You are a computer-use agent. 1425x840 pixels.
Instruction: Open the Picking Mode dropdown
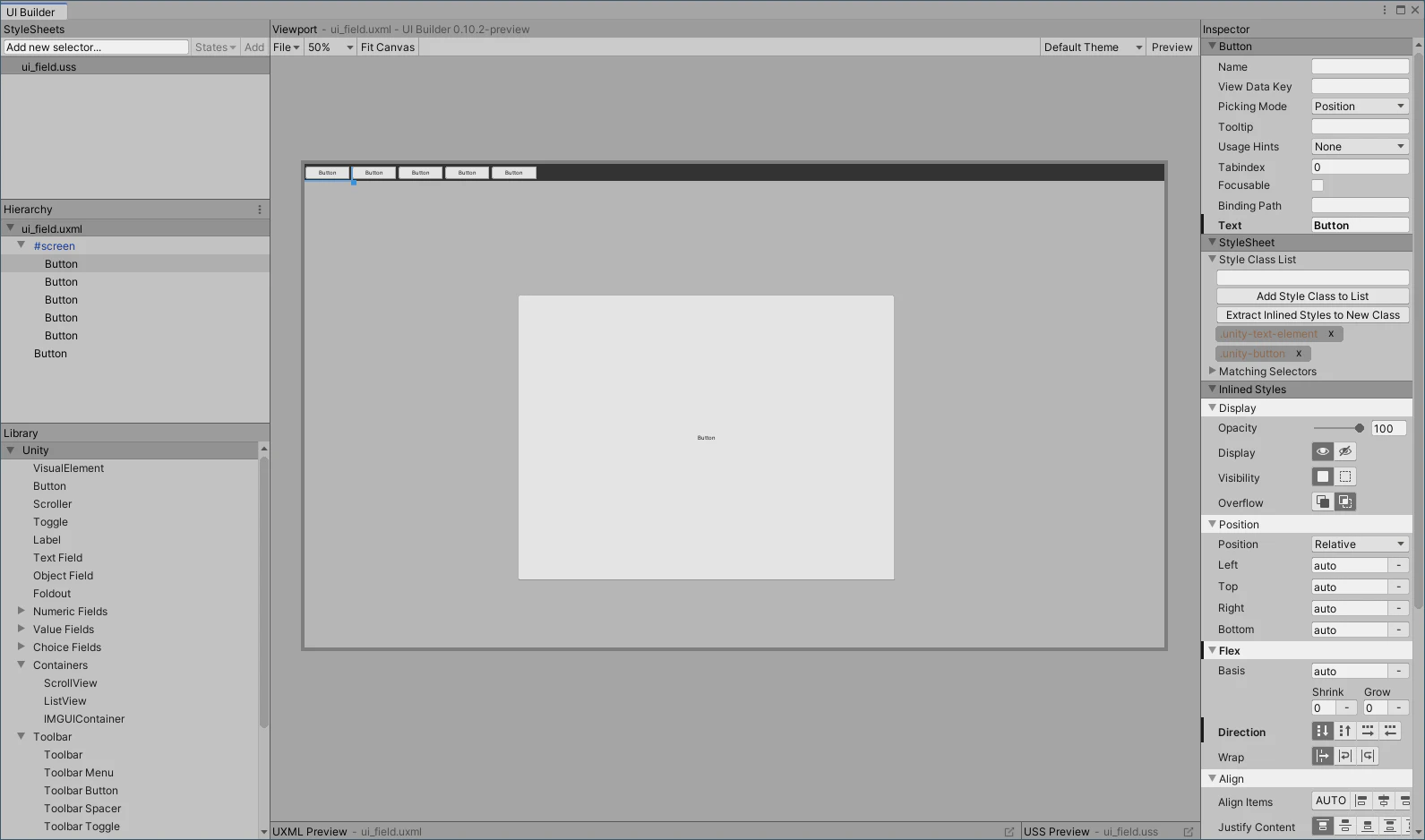coord(1361,107)
